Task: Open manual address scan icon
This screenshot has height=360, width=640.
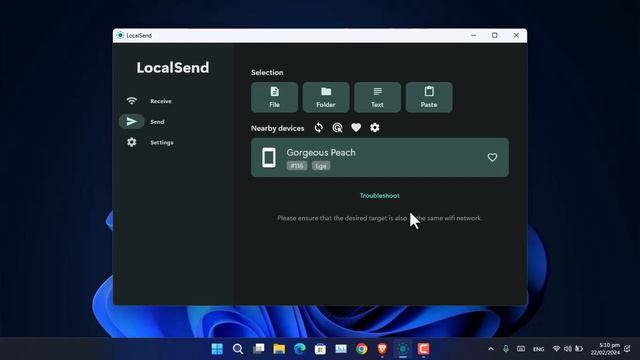Action: click(337, 128)
